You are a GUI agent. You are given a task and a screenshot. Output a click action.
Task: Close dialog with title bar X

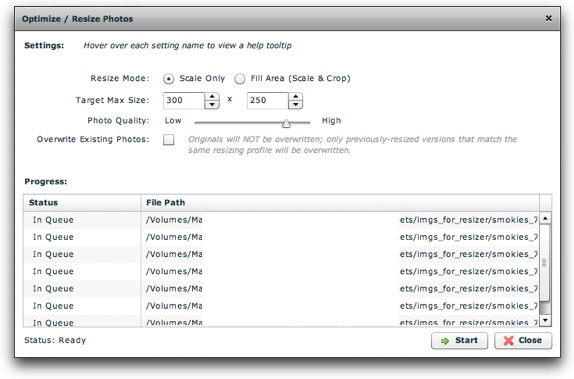(x=548, y=18)
